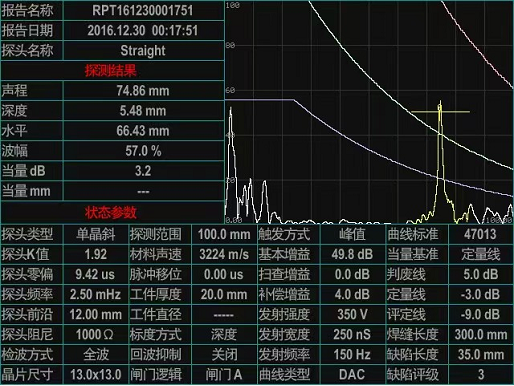Select the amplitude 57.0 % reading
This screenshot has width=514, height=386.
tap(143, 151)
